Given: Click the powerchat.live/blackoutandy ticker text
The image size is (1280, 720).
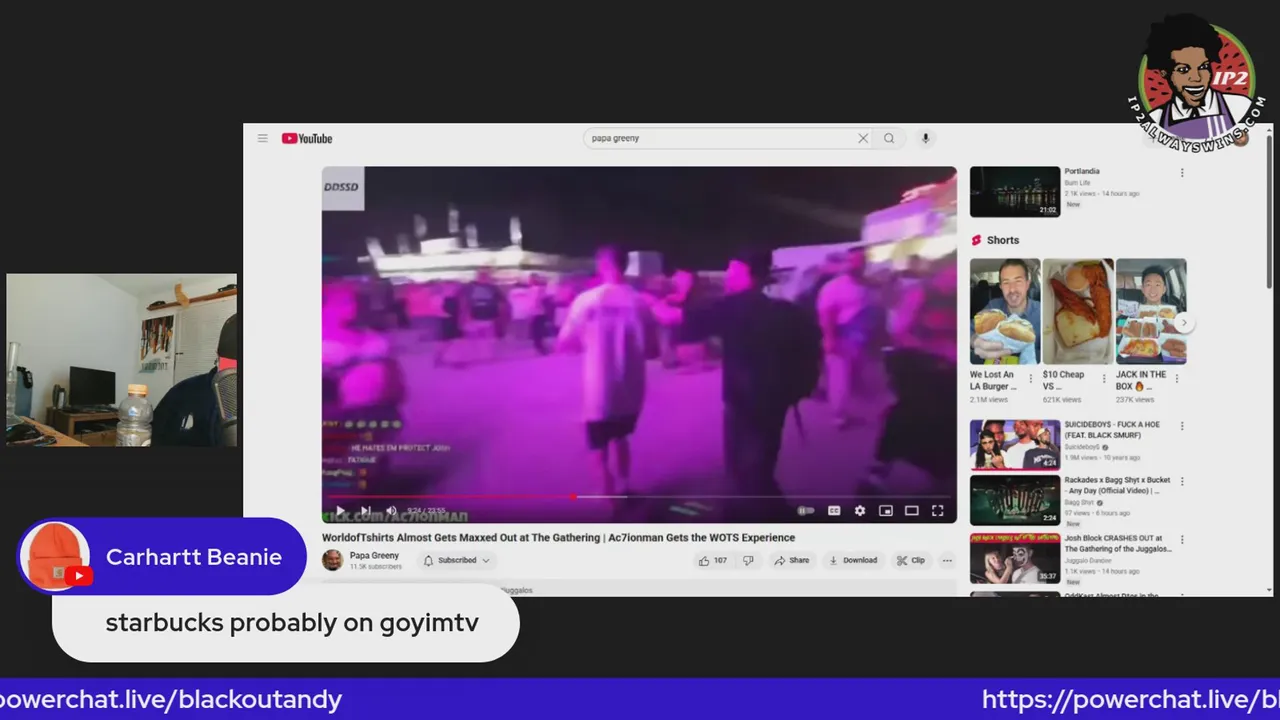Looking at the screenshot, I should [171, 700].
